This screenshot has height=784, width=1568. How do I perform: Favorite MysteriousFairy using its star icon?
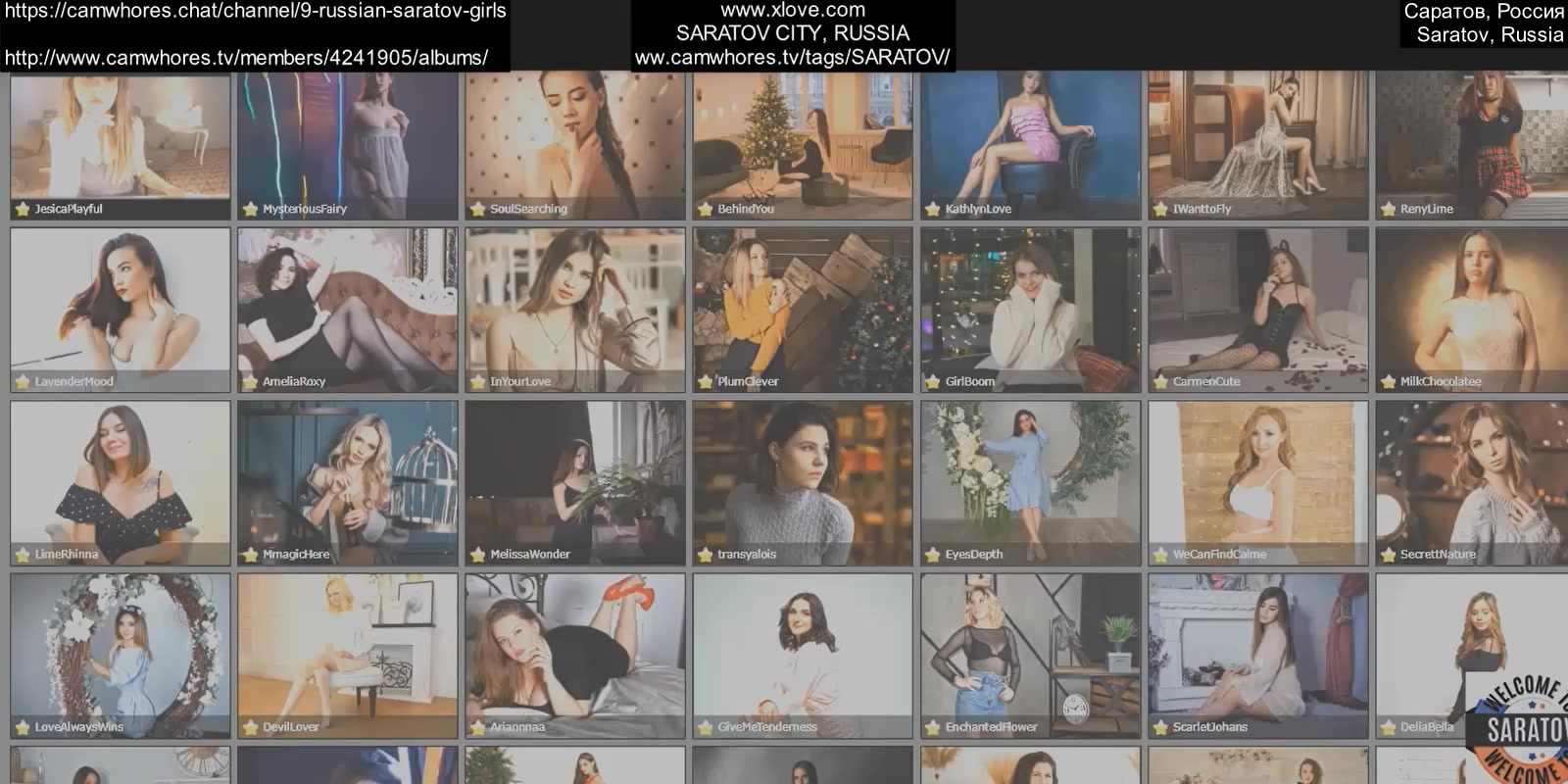pyautogui.click(x=250, y=209)
